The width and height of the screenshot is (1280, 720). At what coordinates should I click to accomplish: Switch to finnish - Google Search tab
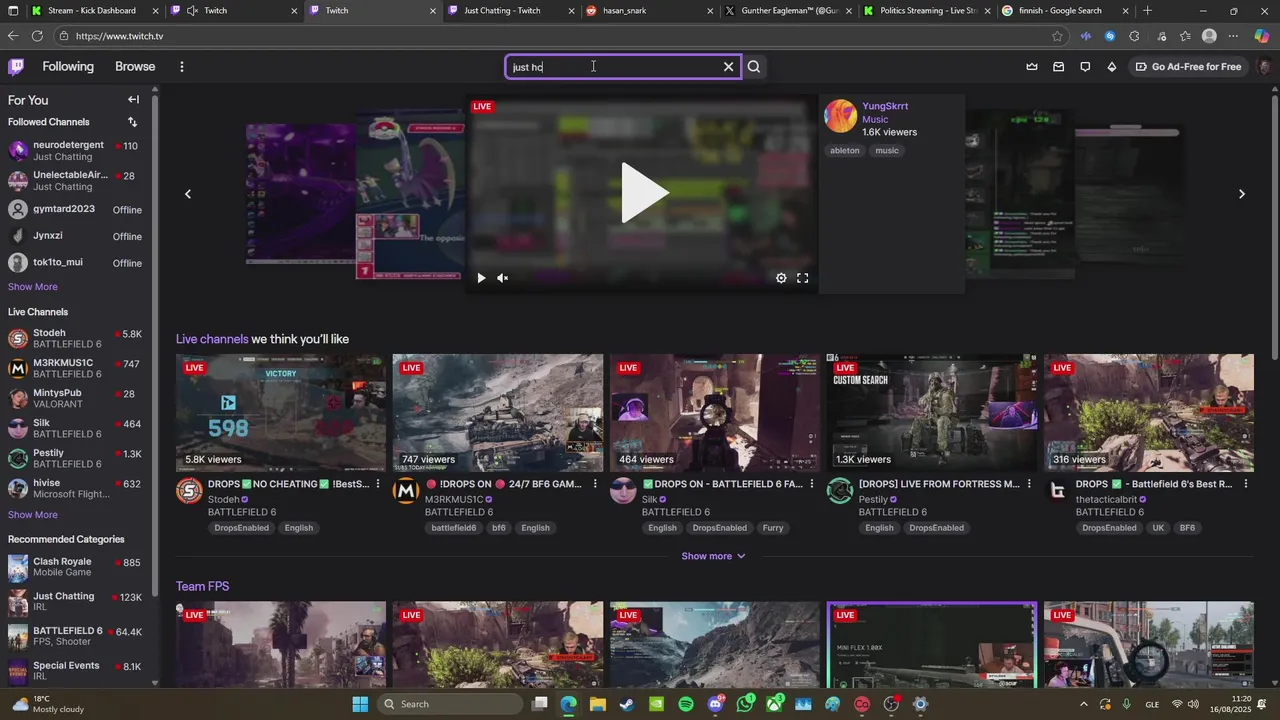[1065, 11]
